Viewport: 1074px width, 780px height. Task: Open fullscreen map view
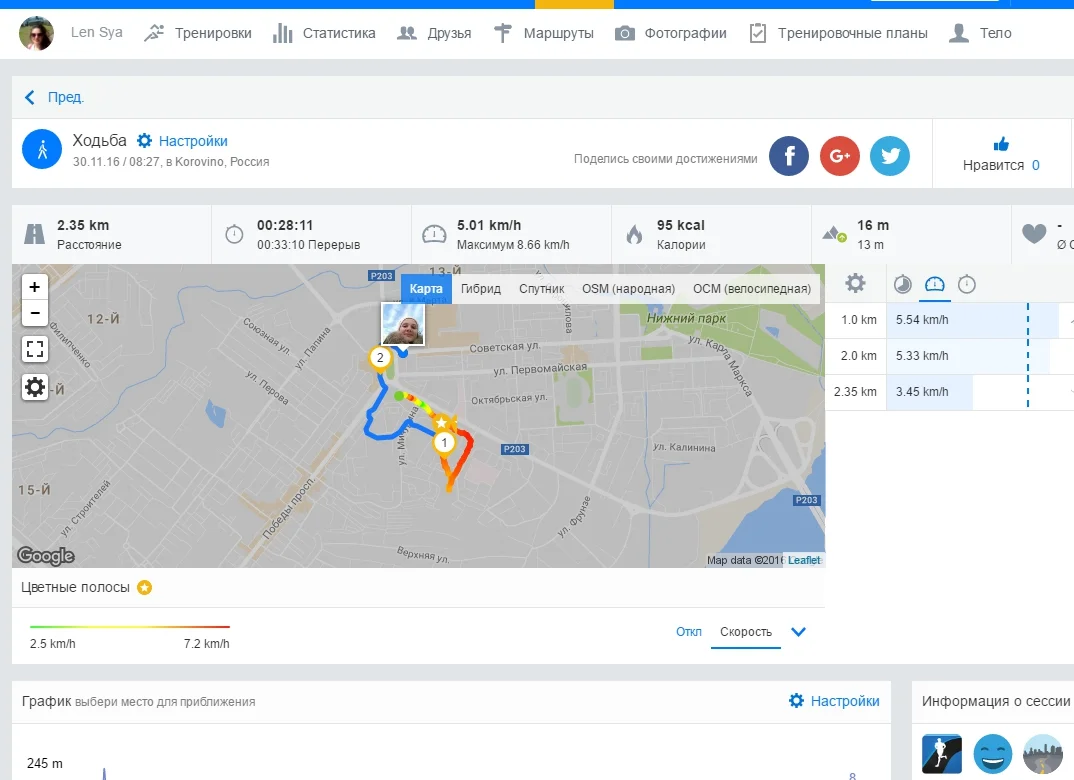tap(35, 349)
